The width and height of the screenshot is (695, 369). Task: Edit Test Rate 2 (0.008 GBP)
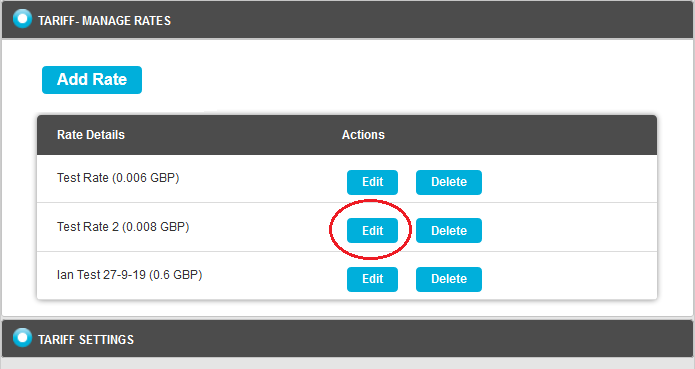tap(372, 230)
